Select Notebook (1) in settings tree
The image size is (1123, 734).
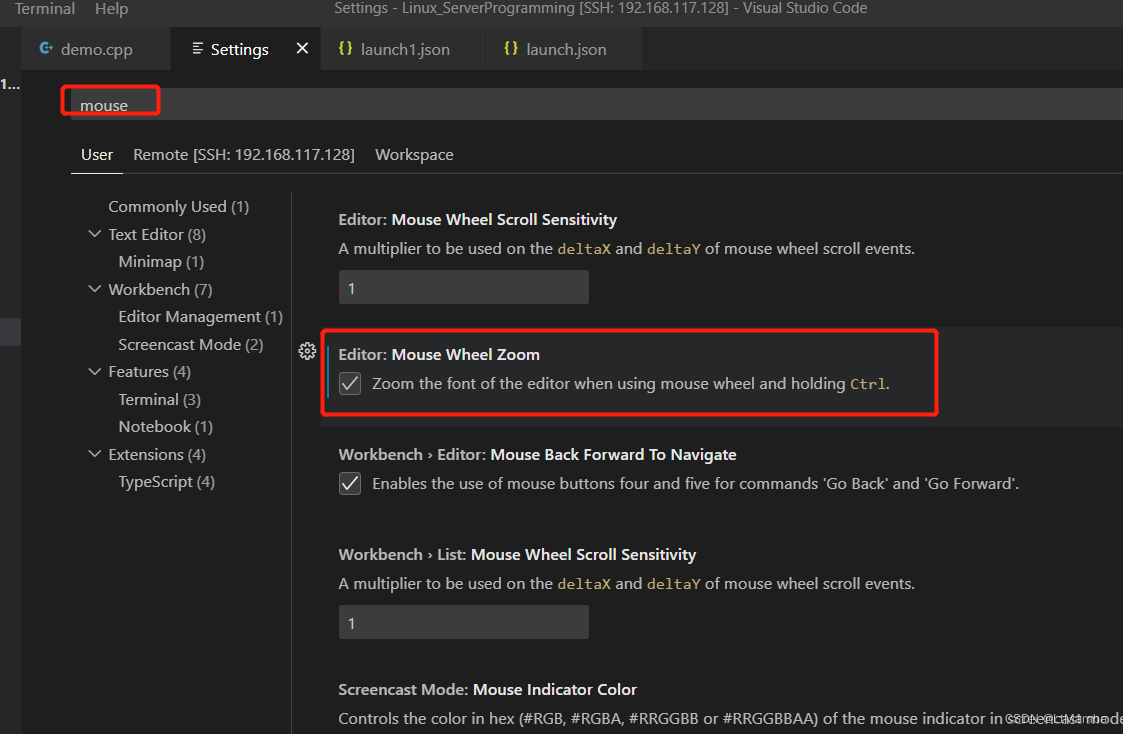tap(165, 427)
